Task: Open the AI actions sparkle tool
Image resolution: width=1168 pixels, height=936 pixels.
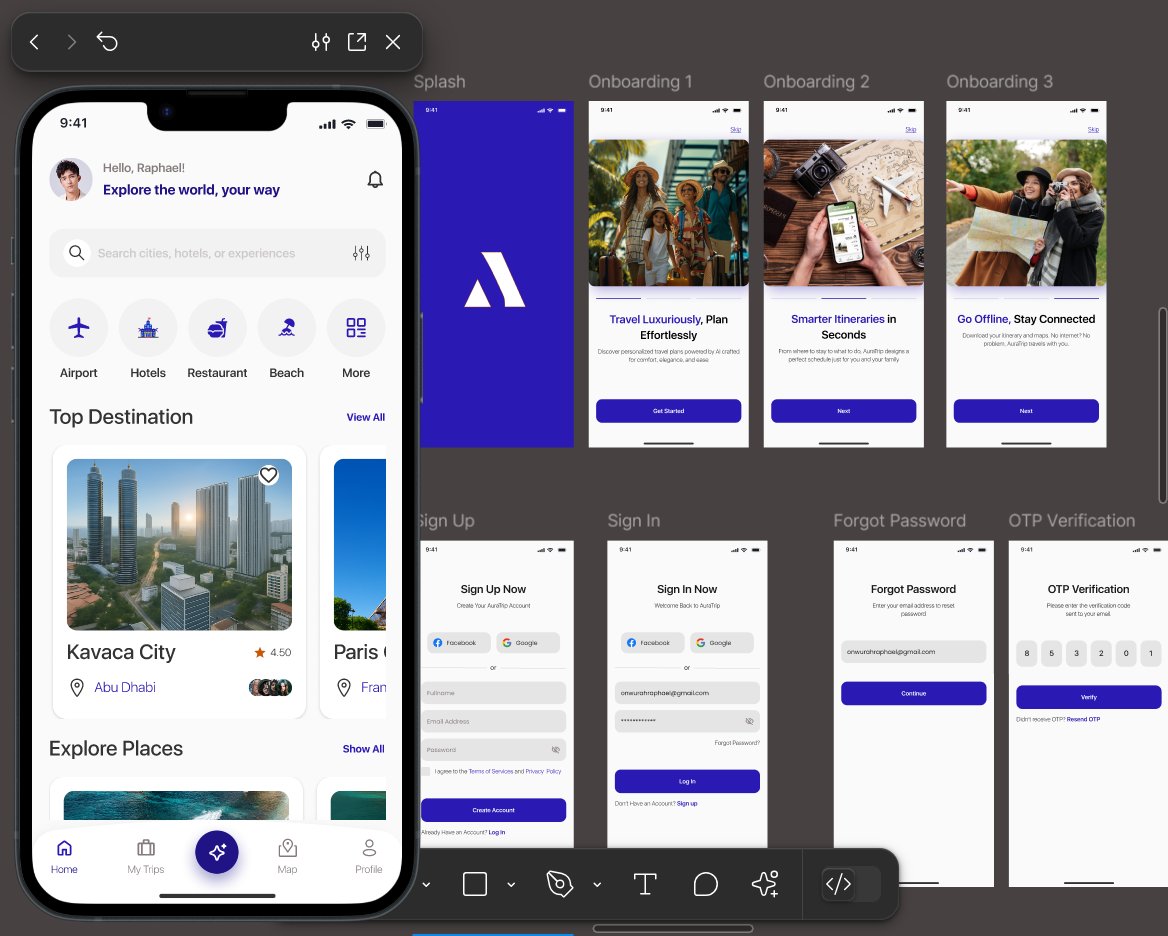Action: click(766, 883)
